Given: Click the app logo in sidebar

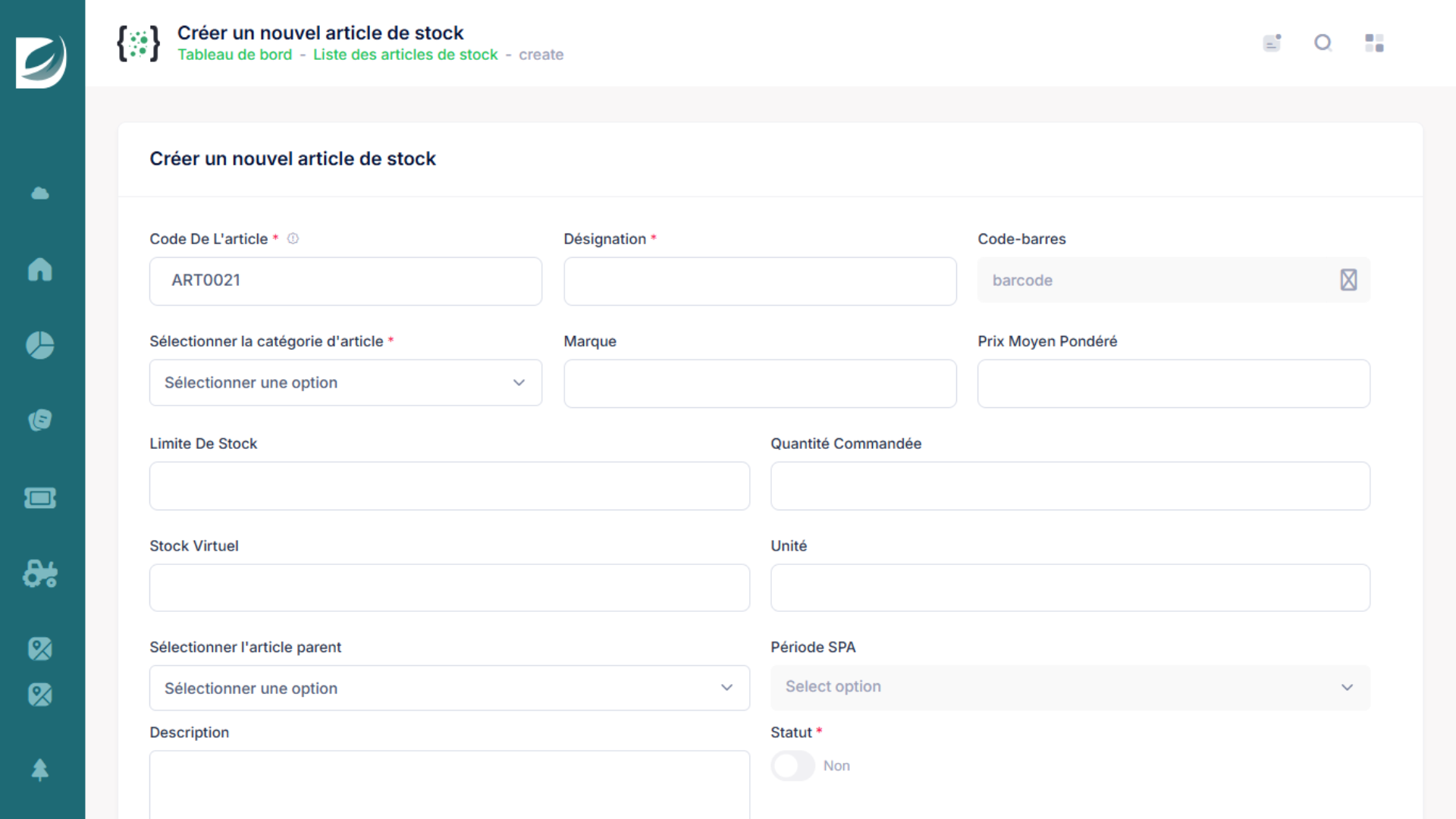Looking at the screenshot, I should point(42,62).
